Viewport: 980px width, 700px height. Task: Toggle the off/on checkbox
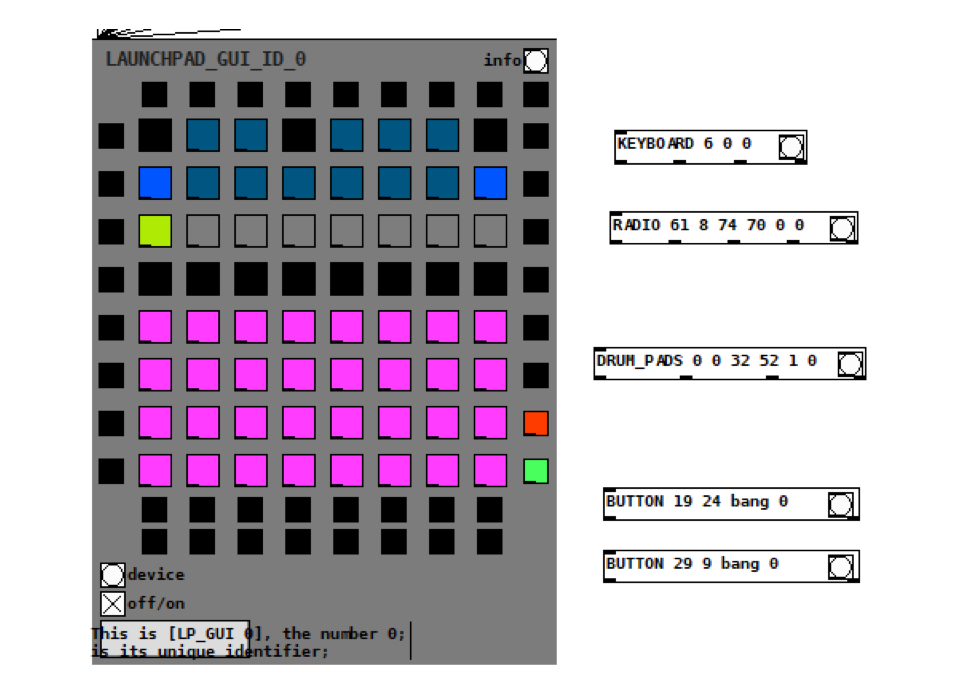[x=112, y=603]
